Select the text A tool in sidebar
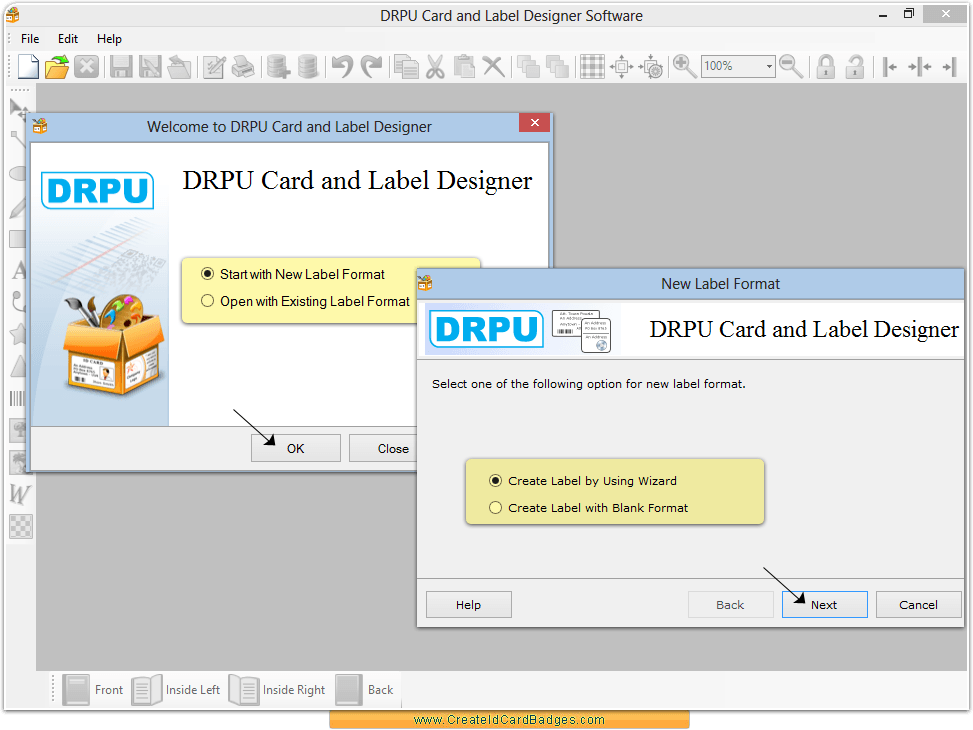973x730 pixels. [x=19, y=271]
